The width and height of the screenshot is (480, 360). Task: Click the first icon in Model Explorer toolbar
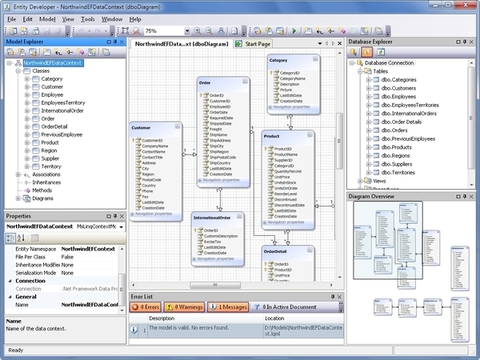click(x=11, y=52)
